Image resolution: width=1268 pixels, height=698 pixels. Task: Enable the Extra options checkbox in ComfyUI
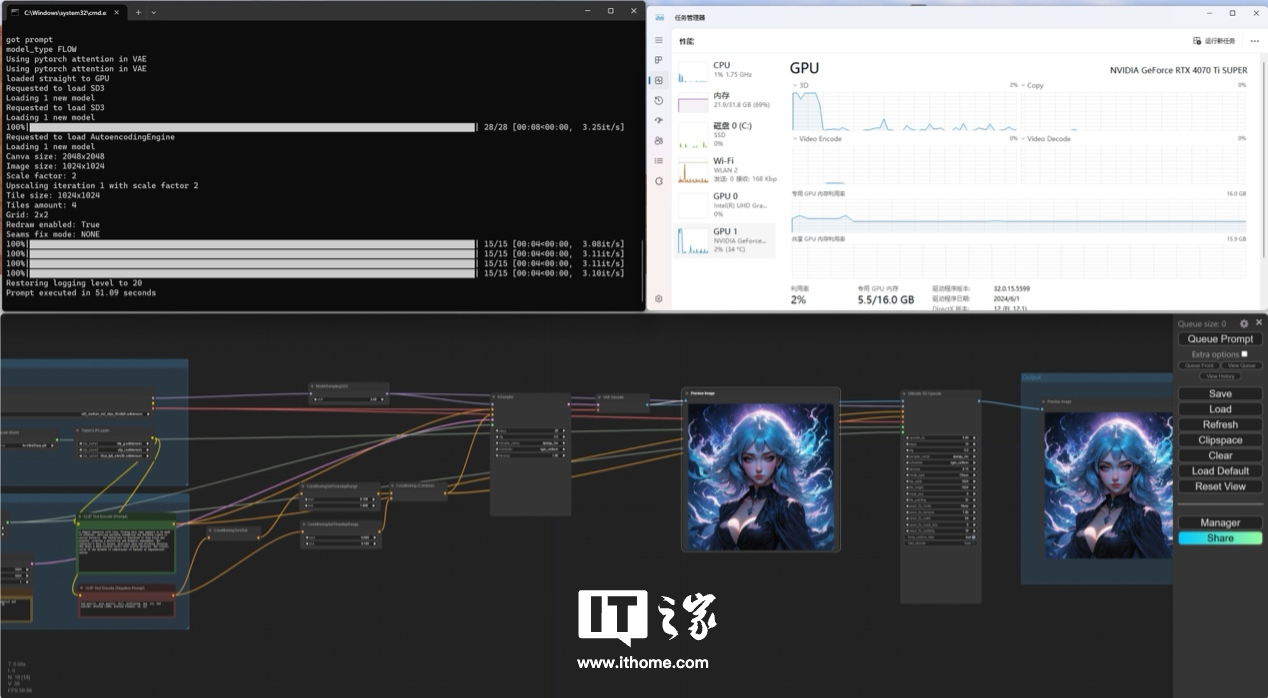tap(1245, 354)
